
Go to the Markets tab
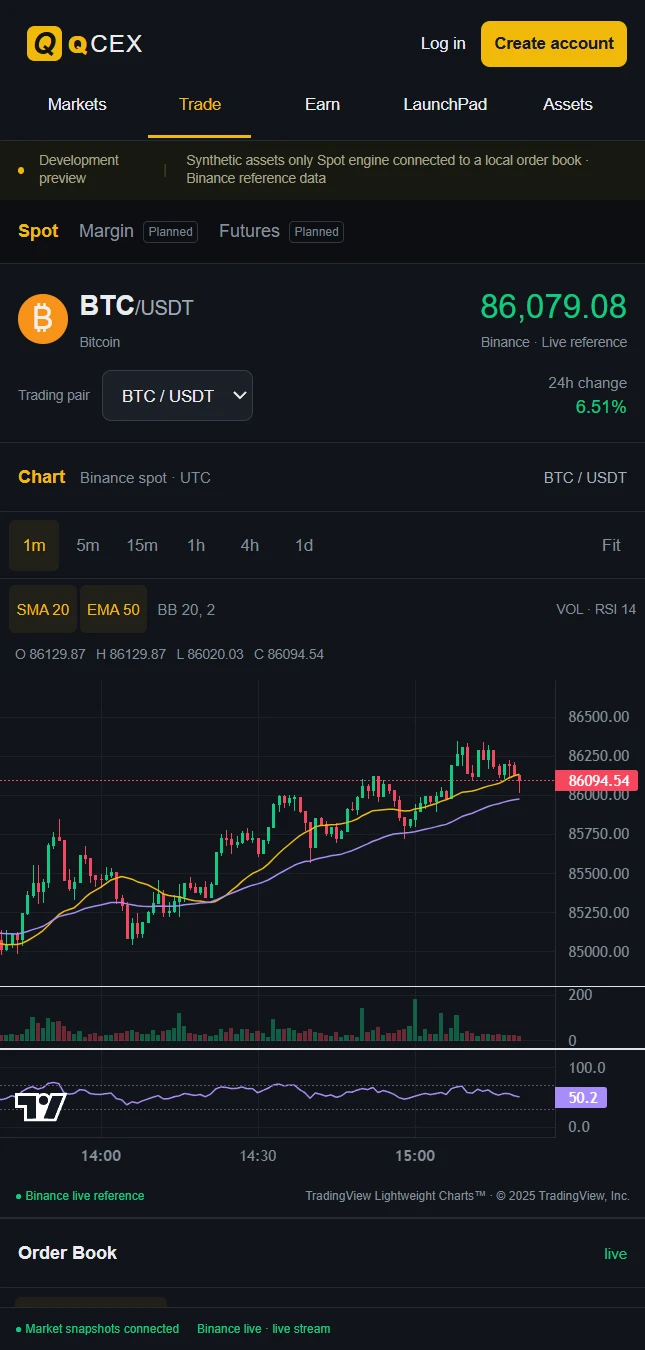coord(77,104)
